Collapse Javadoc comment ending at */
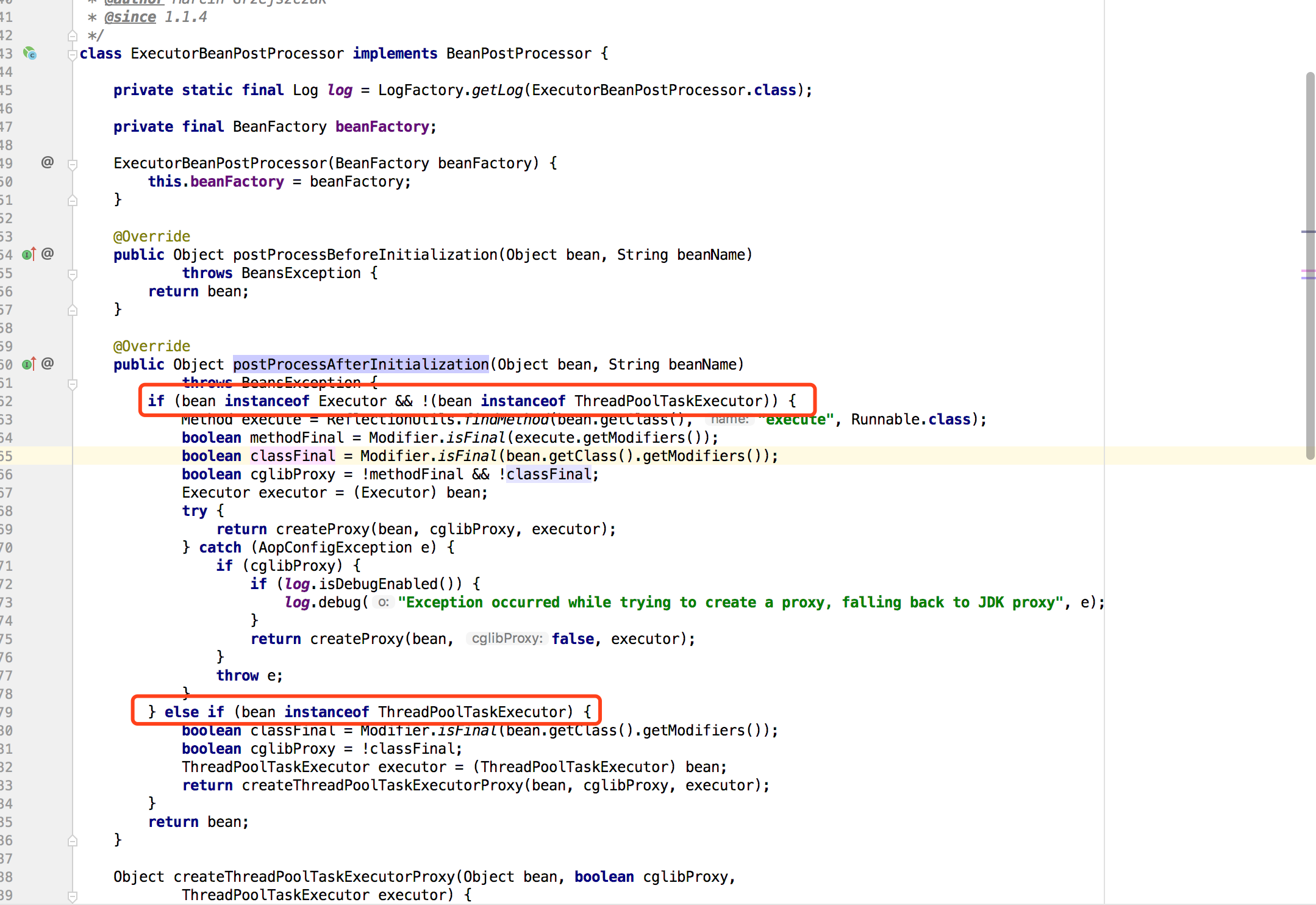 coord(73,36)
